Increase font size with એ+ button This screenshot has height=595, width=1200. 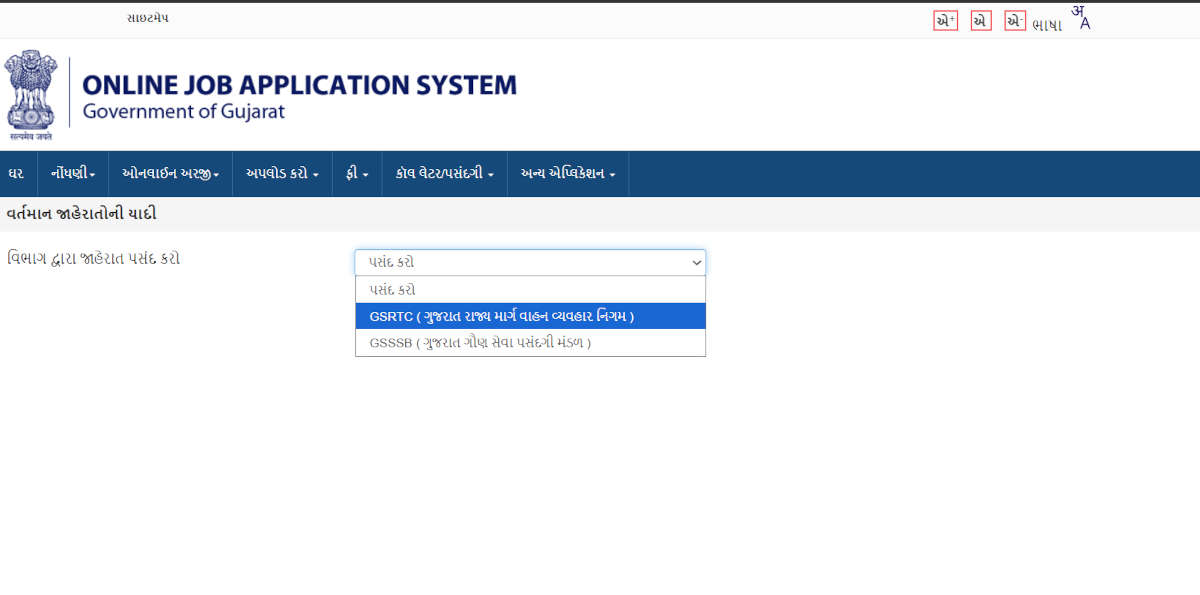[945, 20]
